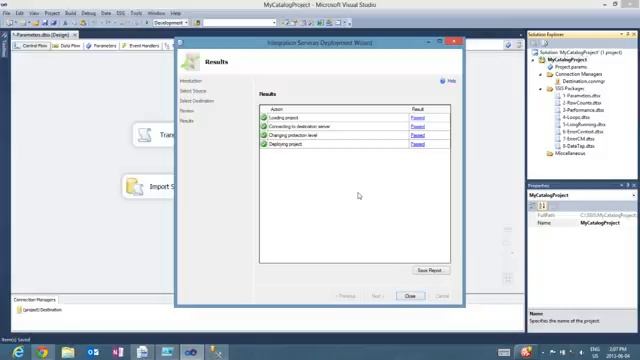Click the 1-Parameters.dtsx package file icon
Image resolution: width=640 pixels, height=360 pixels.
[558, 96]
